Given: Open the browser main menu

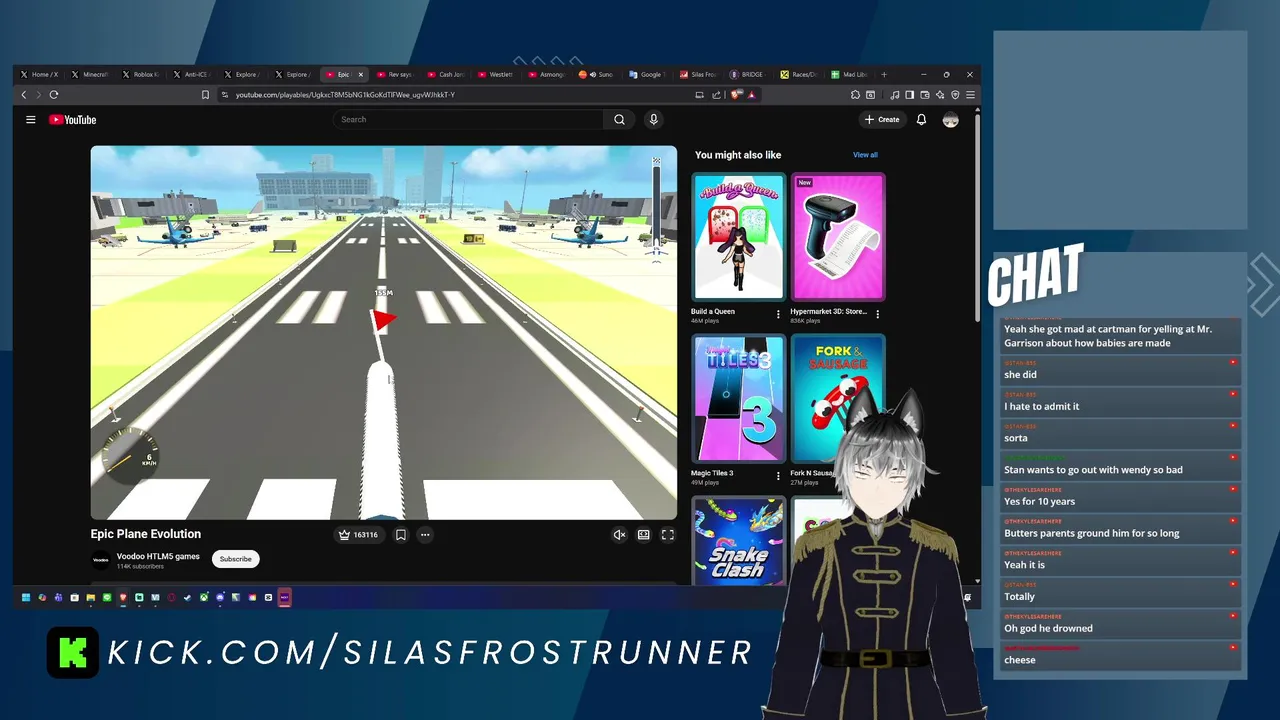Looking at the screenshot, I should pos(970,95).
